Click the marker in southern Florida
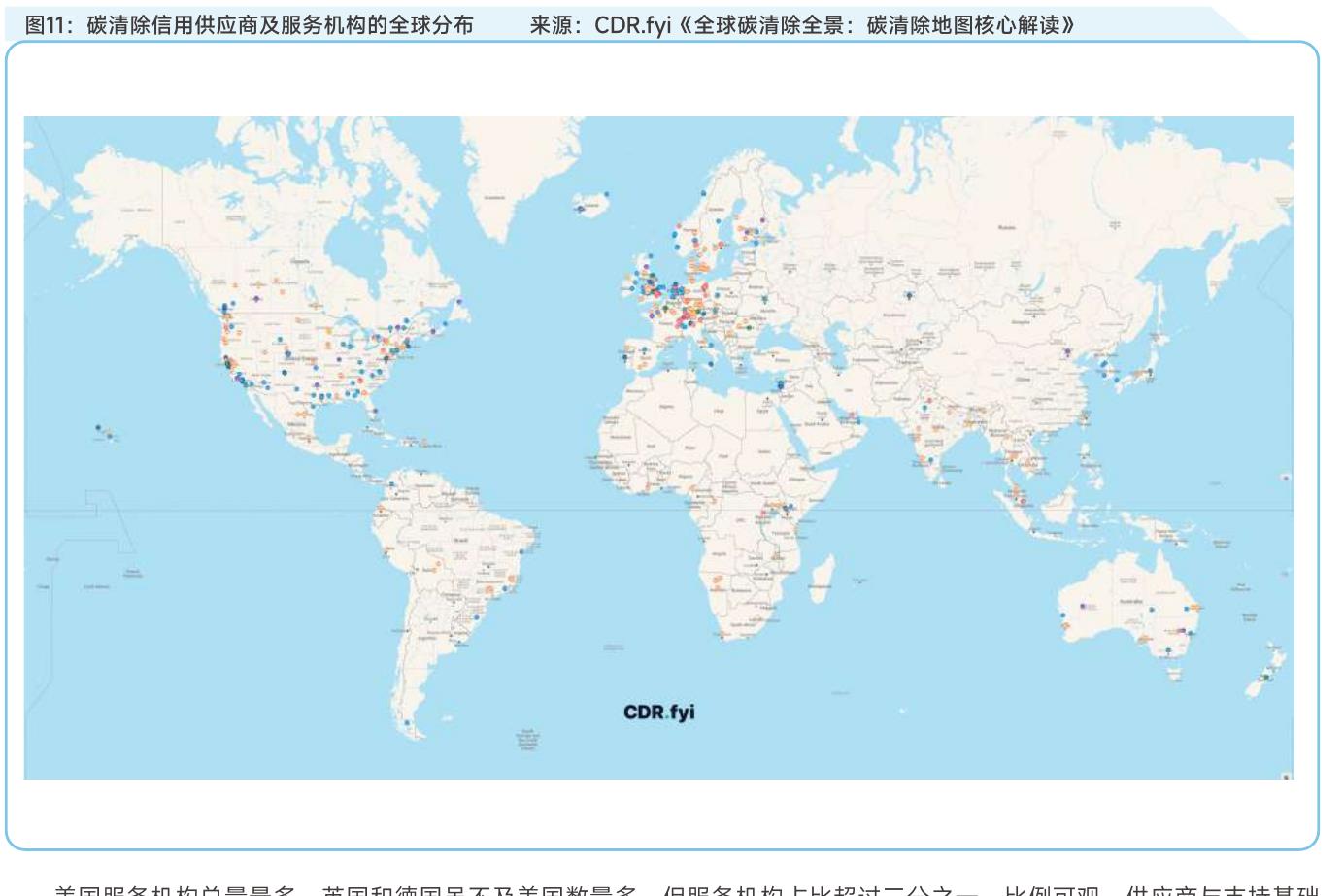The height and width of the screenshot is (896, 1344). [x=375, y=412]
